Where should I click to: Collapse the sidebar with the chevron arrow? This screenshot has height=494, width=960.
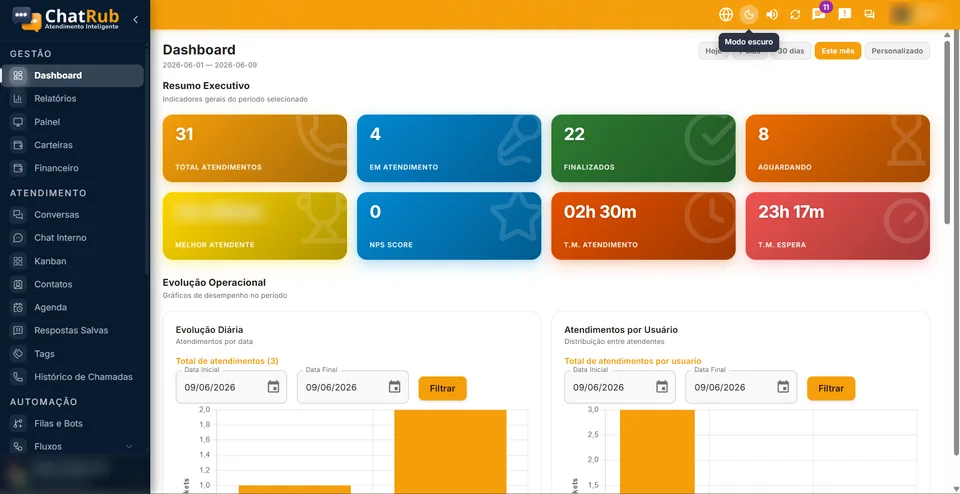coord(135,20)
